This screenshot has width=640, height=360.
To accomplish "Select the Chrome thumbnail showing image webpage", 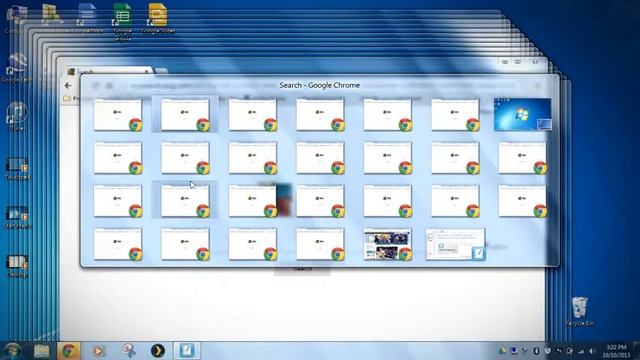I will click(x=387, y=244).
